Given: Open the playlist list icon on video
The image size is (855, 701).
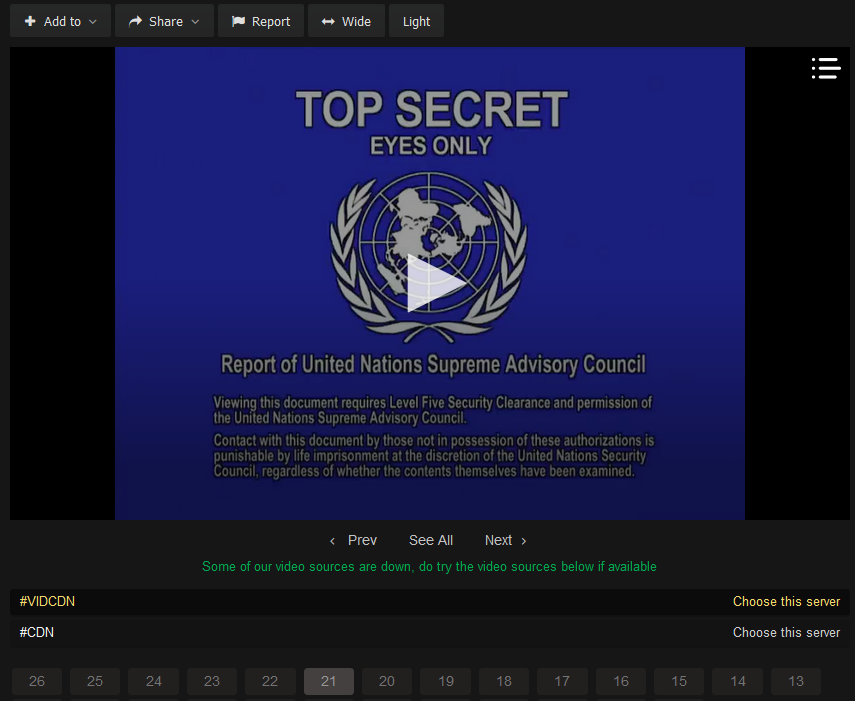Looking at the screenshot, I should (x=826, y=69).
